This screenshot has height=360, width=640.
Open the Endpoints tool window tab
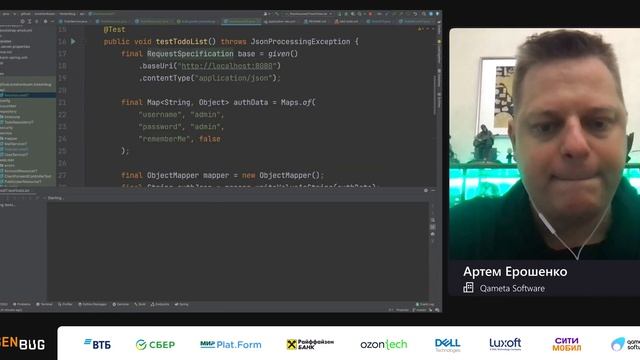click(160, 304)
